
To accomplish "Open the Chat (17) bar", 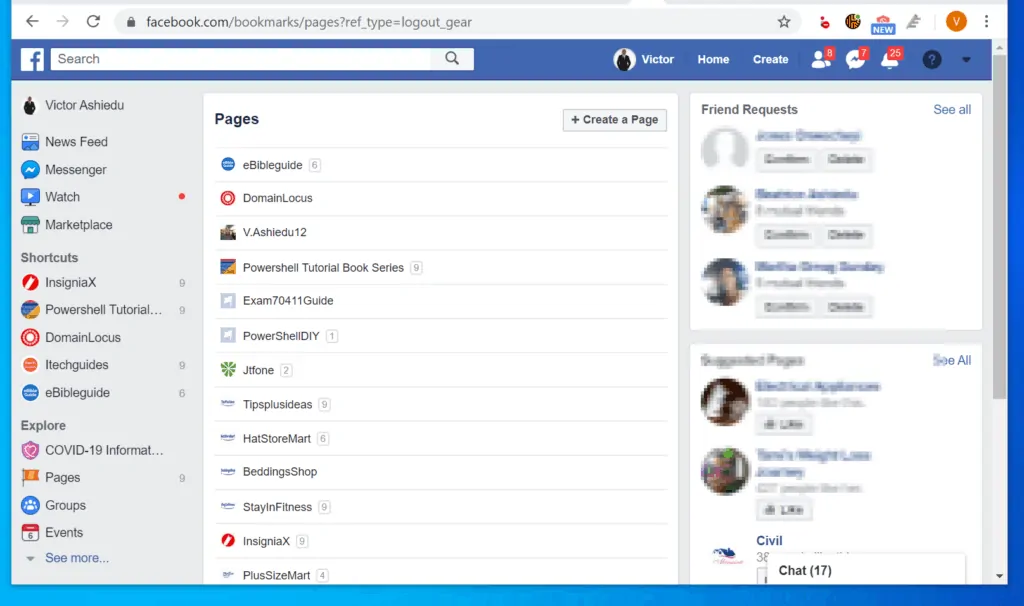I will tap(865, 570).
